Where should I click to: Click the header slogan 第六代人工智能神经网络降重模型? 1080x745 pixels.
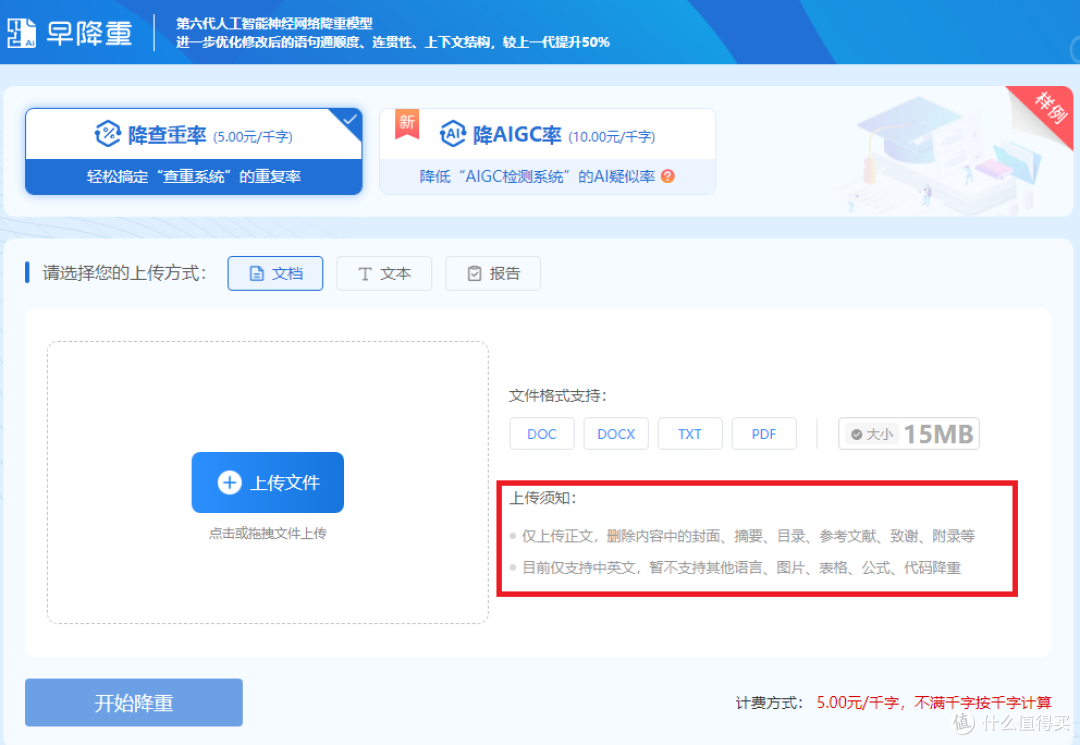coord(274,23)
